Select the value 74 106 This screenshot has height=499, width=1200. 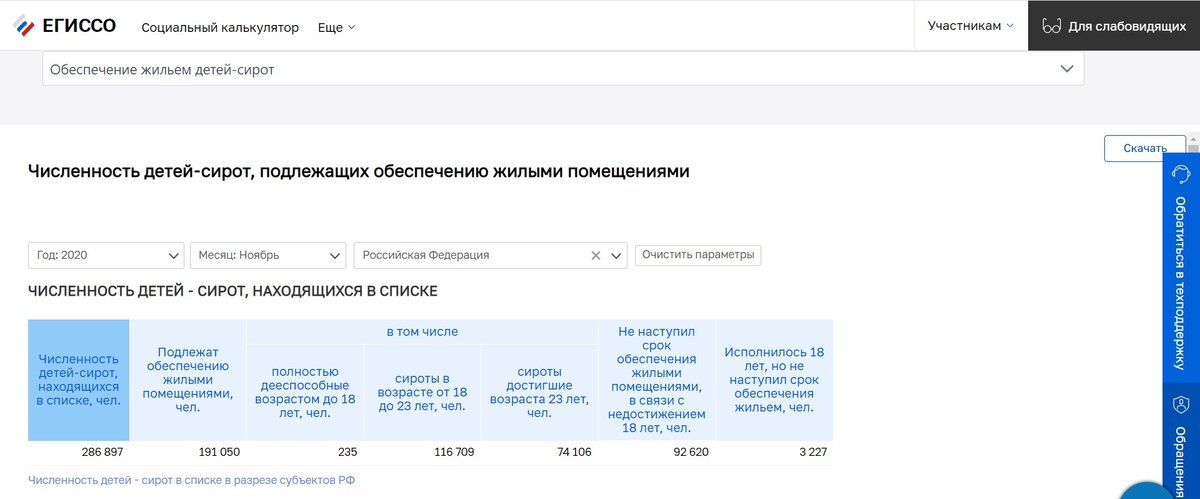click(573, 452)
